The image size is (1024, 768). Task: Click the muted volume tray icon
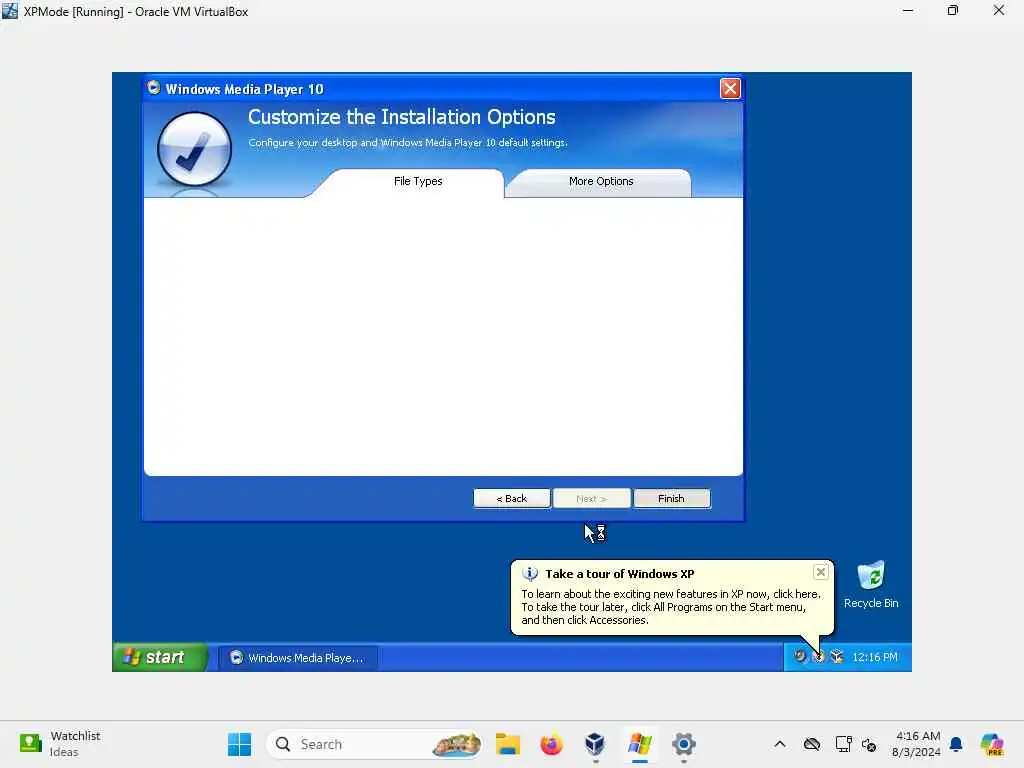[x=869, y=744]
